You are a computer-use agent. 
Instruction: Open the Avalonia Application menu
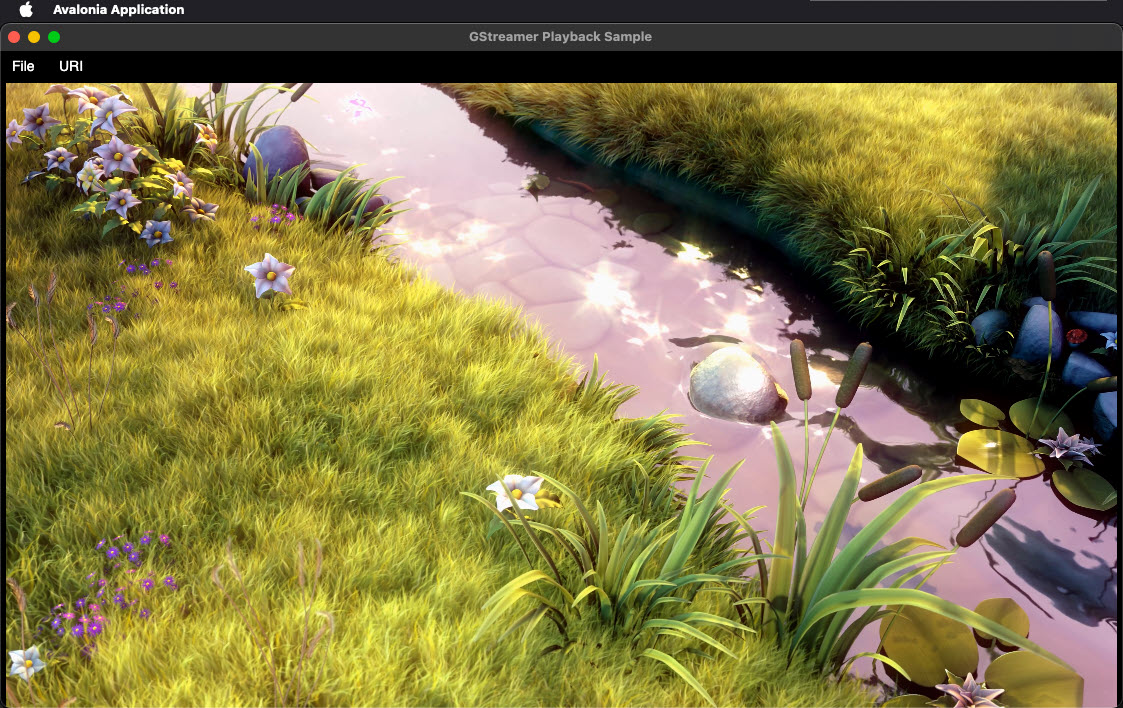(119, 9)
